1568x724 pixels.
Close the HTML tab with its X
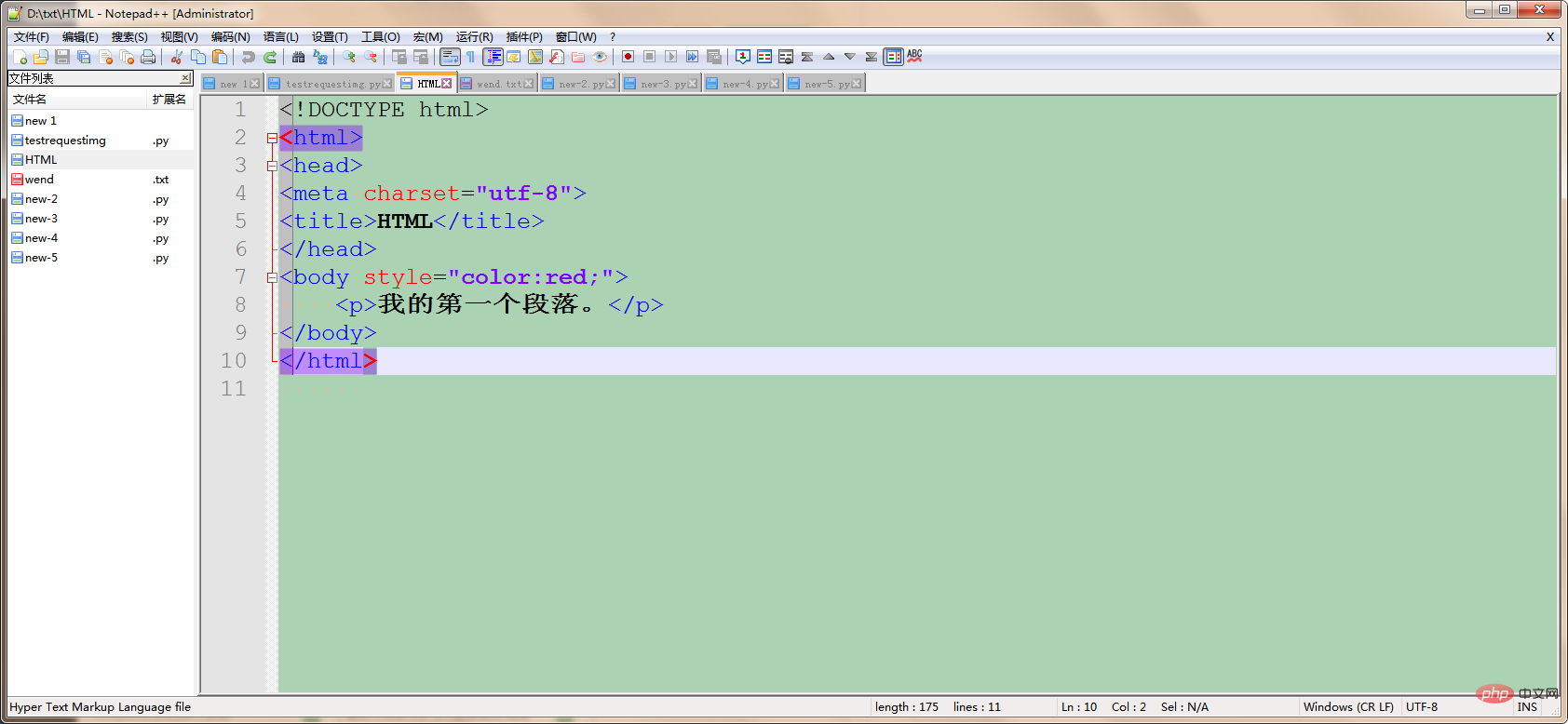447,84
